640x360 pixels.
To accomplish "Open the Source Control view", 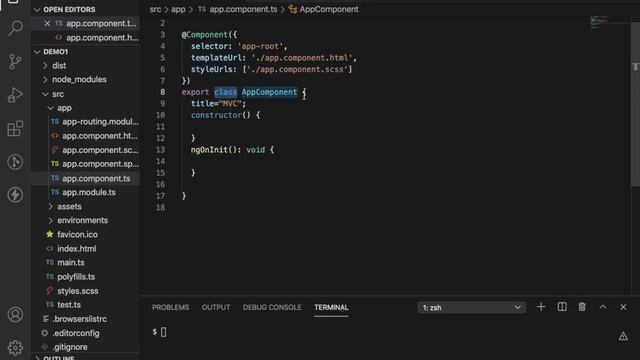I will coord(15,61).
